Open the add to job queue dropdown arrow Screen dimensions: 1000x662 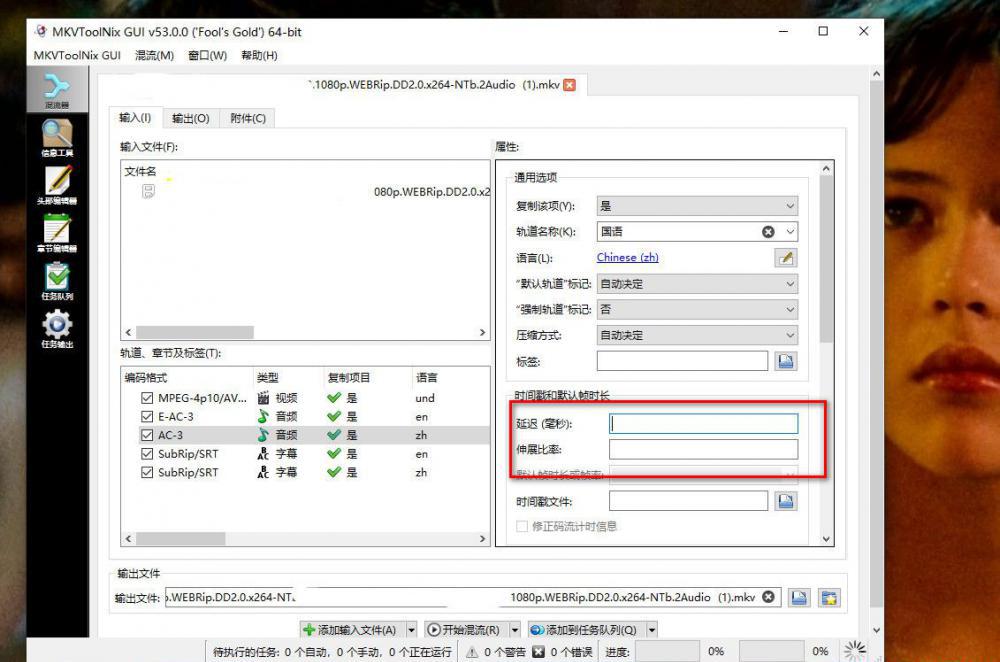652,630
